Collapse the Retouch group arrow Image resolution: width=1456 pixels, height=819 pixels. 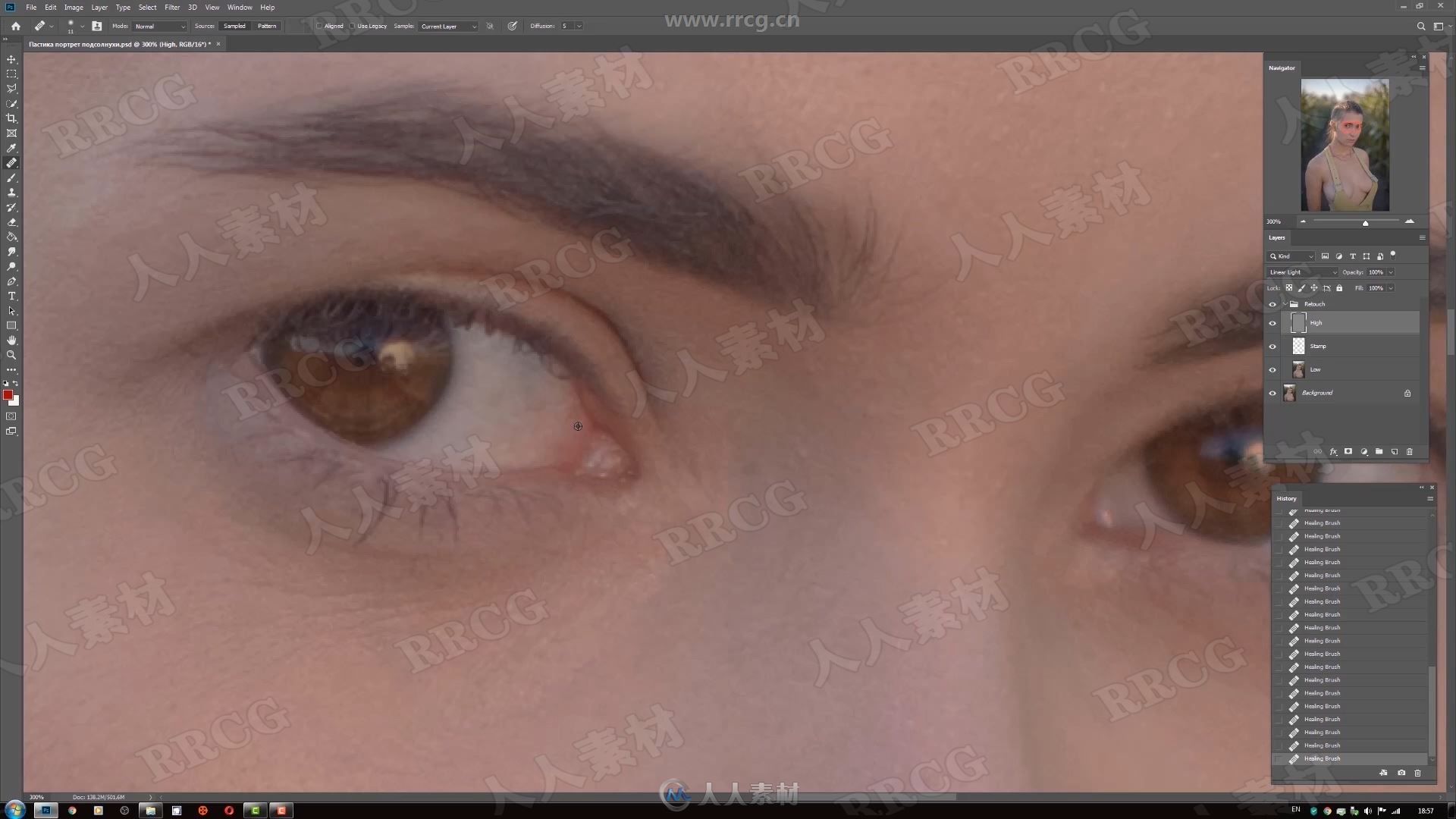click(x=1285, y=304)
